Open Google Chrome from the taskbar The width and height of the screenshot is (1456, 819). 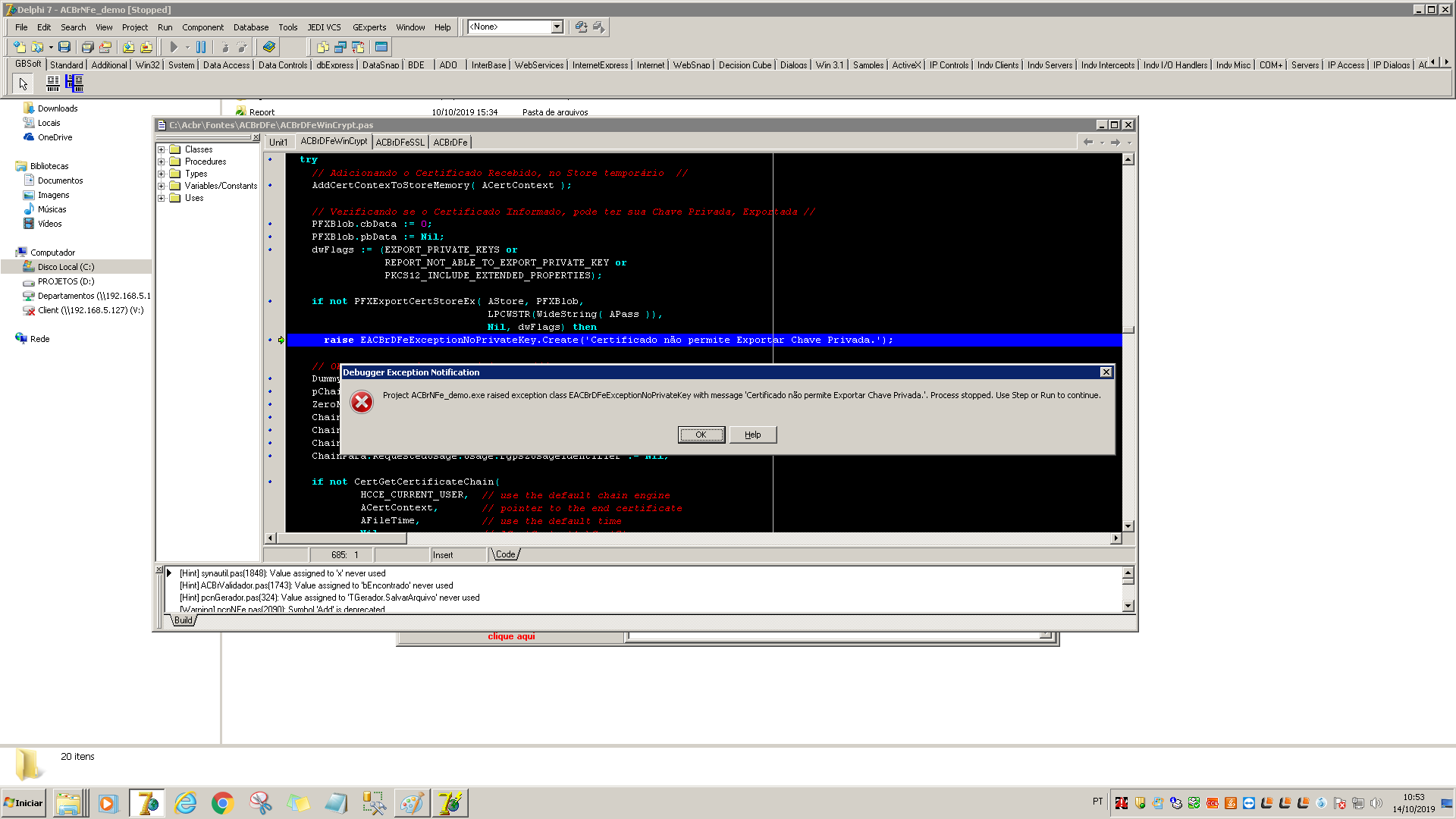click(x=222, y=803)
